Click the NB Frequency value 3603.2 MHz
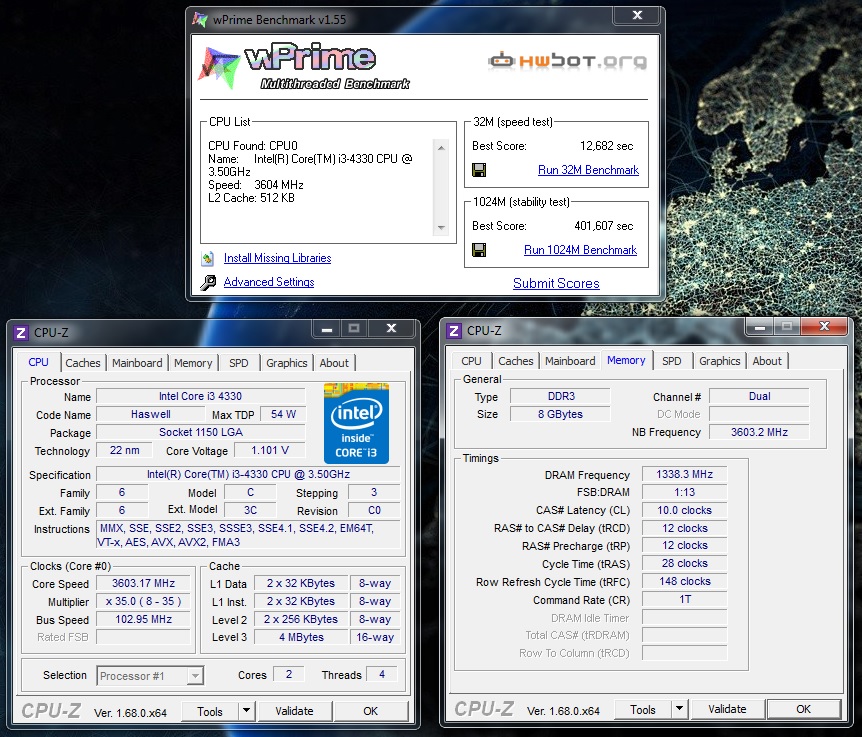The height and width of the screenshot is (737, 862). pos(759,432)
